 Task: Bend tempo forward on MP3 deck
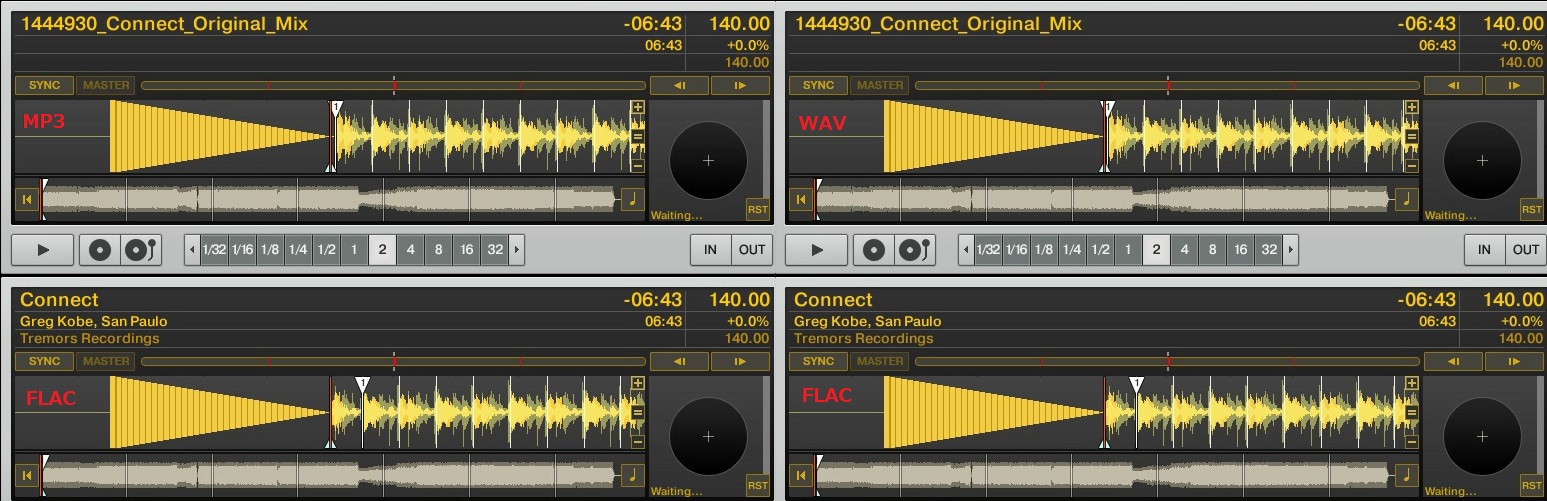pos(740,85)
